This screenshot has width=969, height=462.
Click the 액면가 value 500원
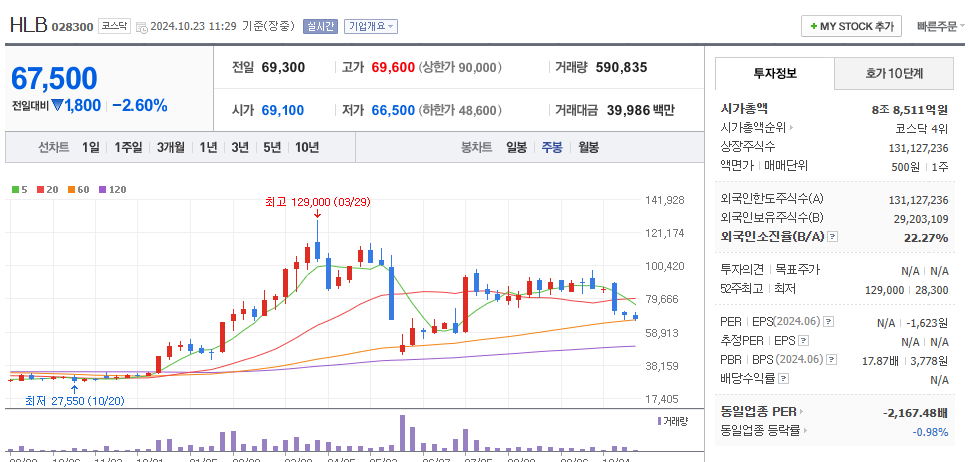click(906, 166)
